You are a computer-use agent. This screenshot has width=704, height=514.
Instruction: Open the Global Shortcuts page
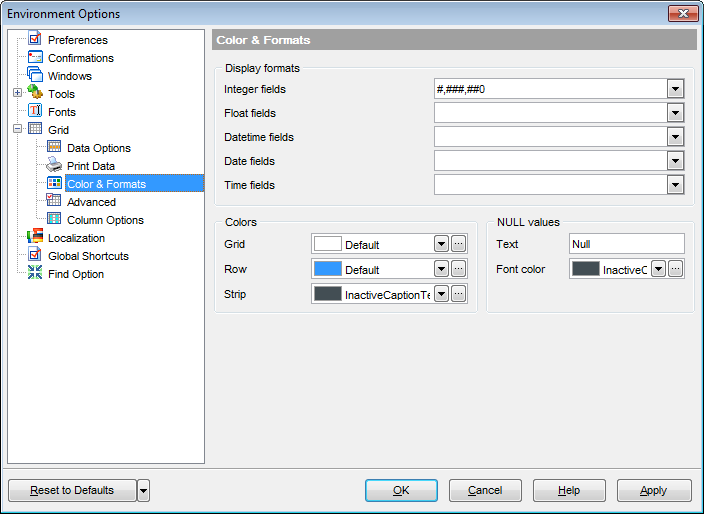88,256
